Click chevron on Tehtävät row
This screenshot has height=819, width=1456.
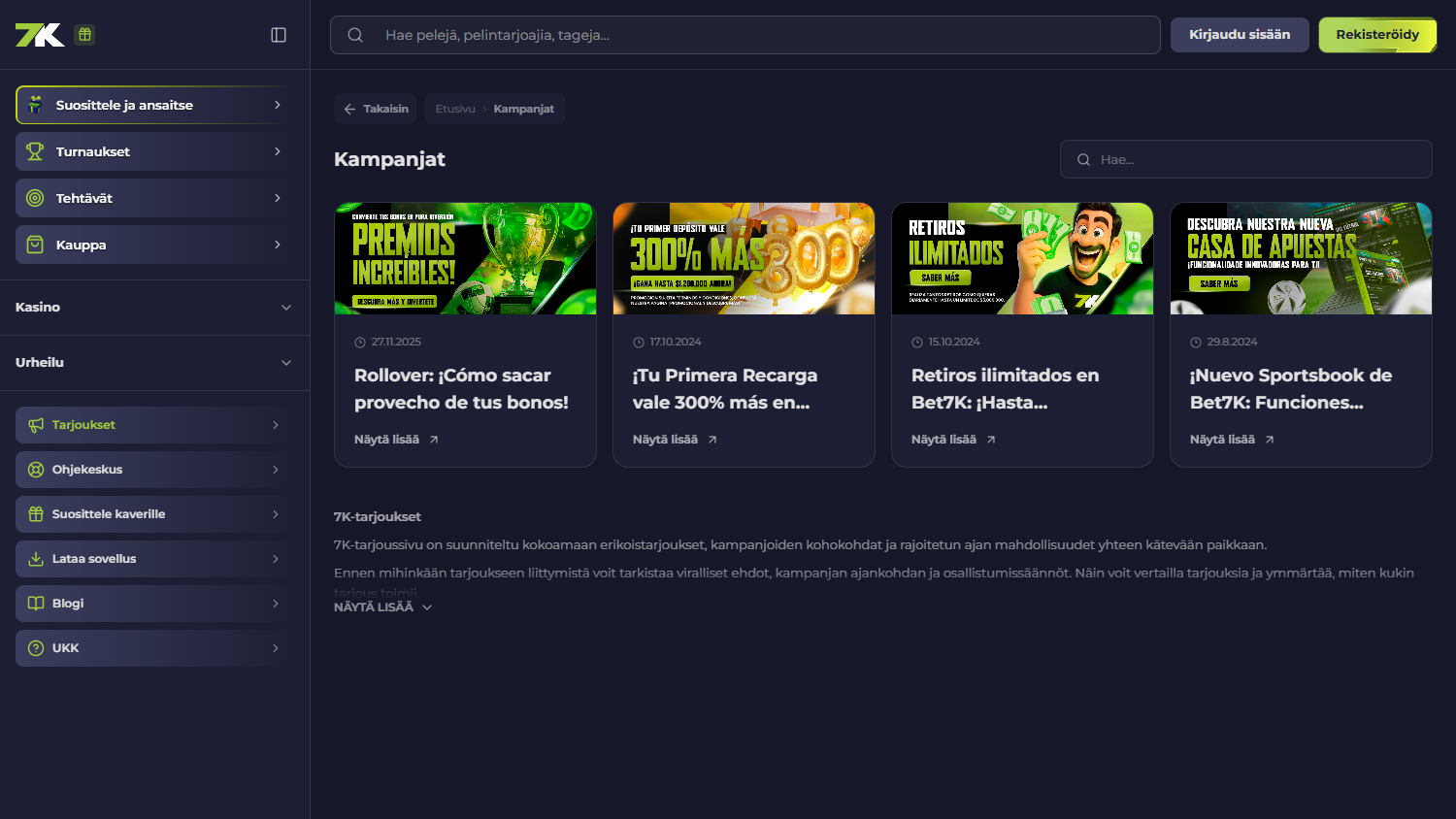(278, 198)
